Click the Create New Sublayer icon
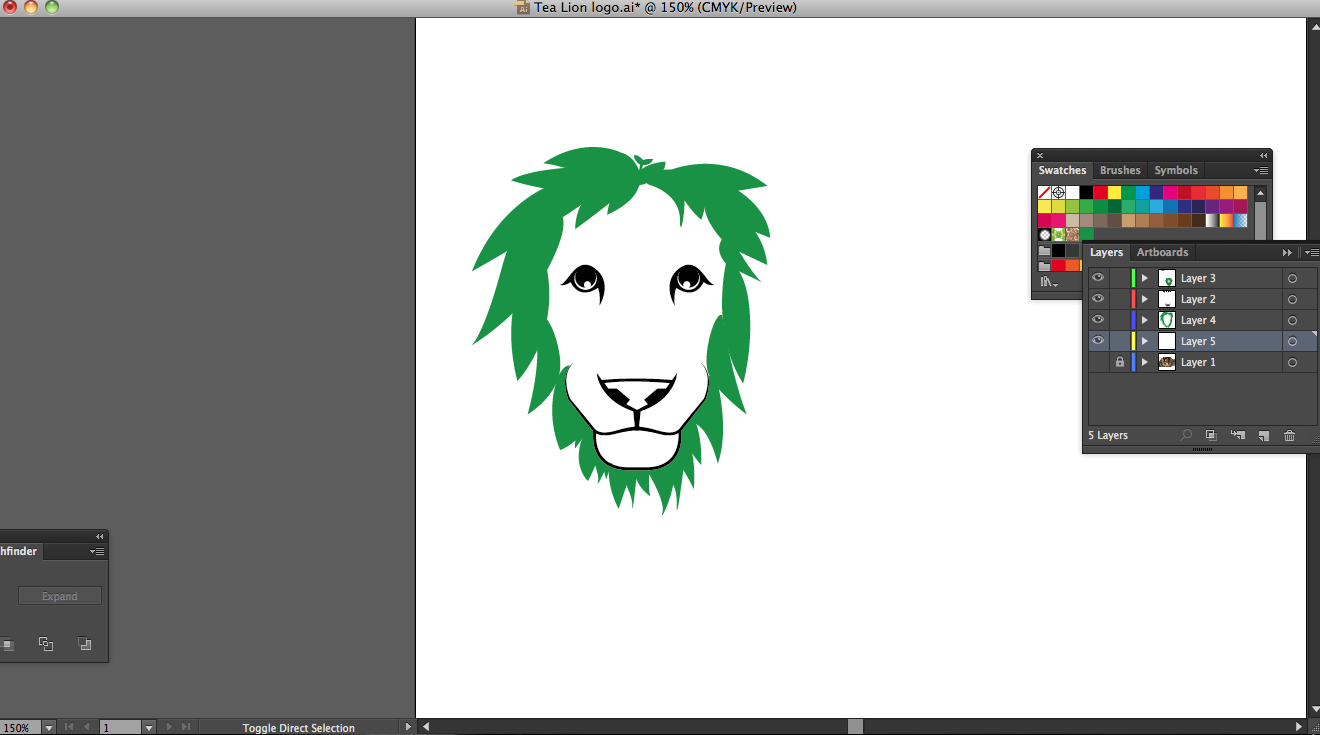 click(1238, 436)
